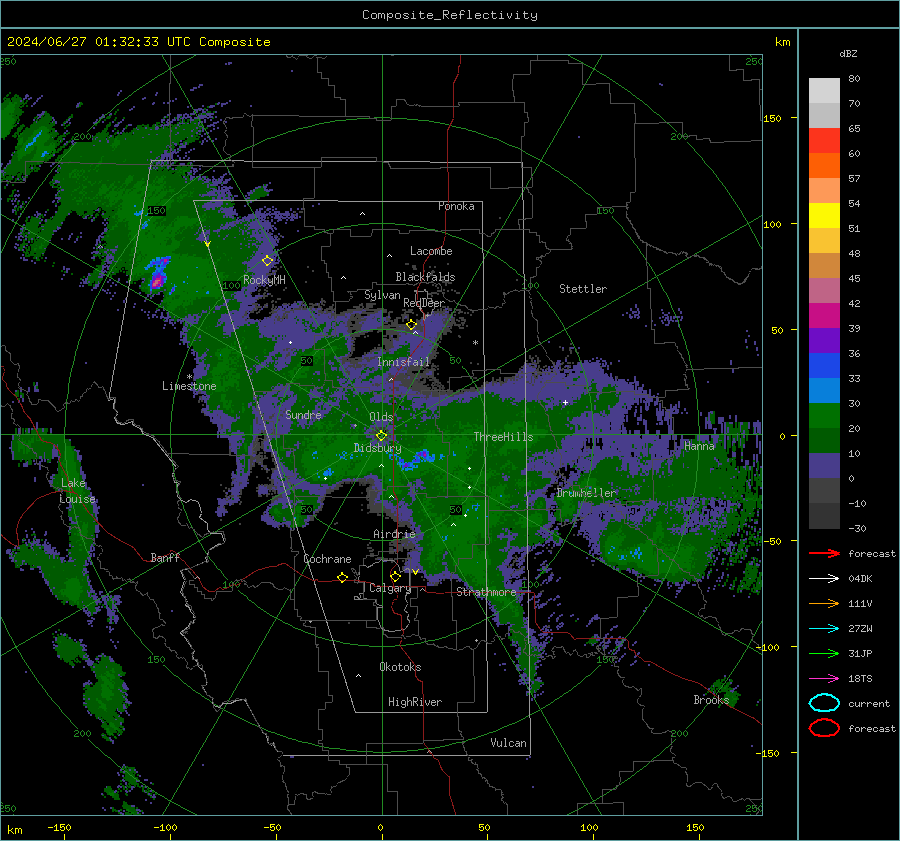Click the Calgary city label
This screenshot has height=841, width=900.
point(390,588)
